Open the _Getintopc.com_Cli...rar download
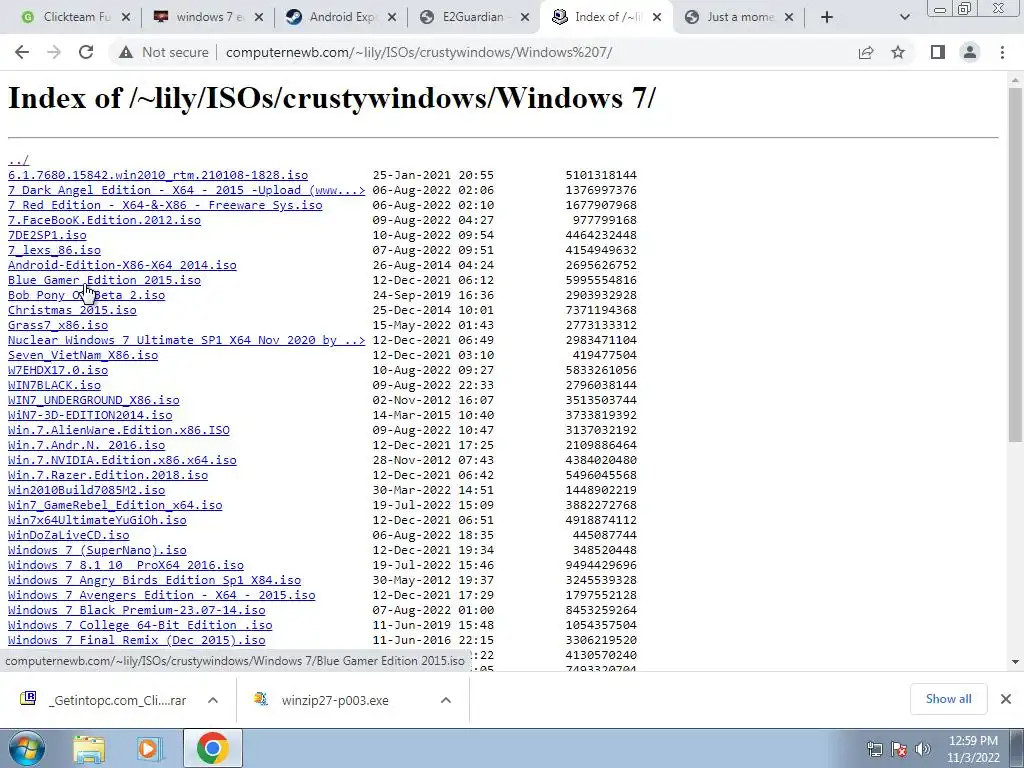Screen dimensions: 1024x768 tap(104, 700)
